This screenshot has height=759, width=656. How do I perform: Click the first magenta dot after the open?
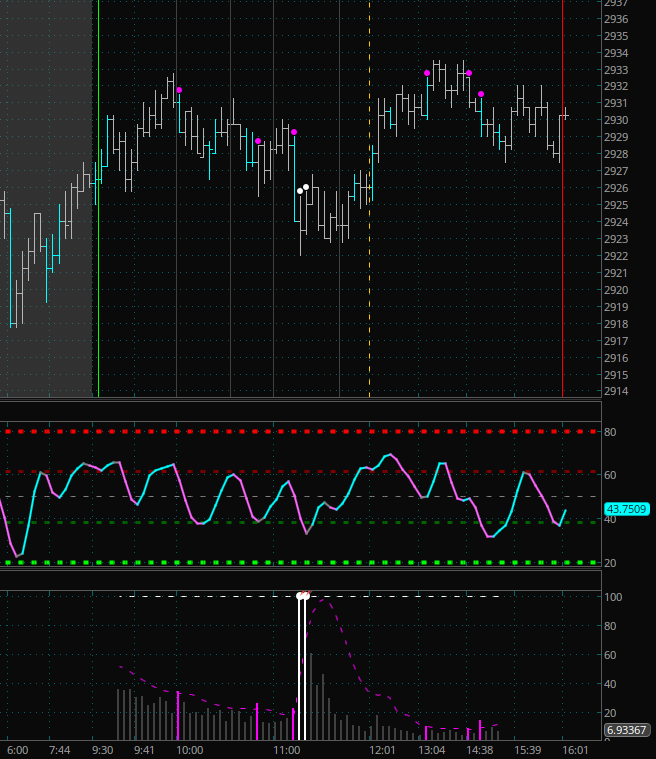pos(179,91)
